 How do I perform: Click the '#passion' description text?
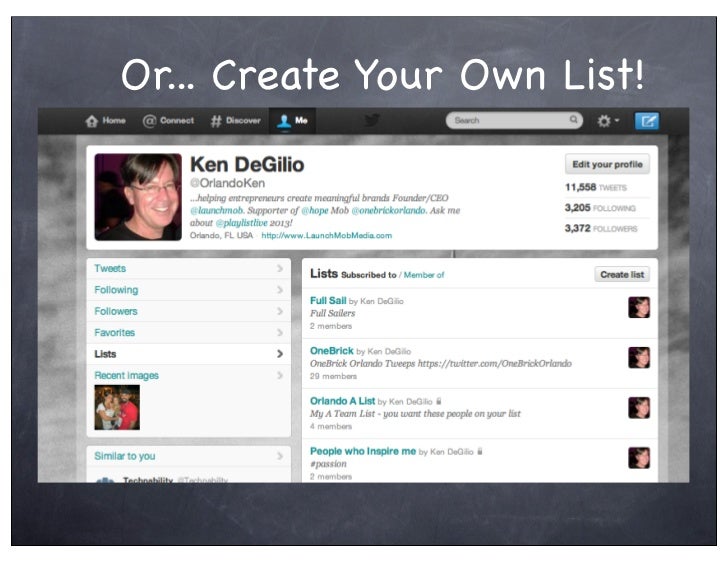(328, 464)
